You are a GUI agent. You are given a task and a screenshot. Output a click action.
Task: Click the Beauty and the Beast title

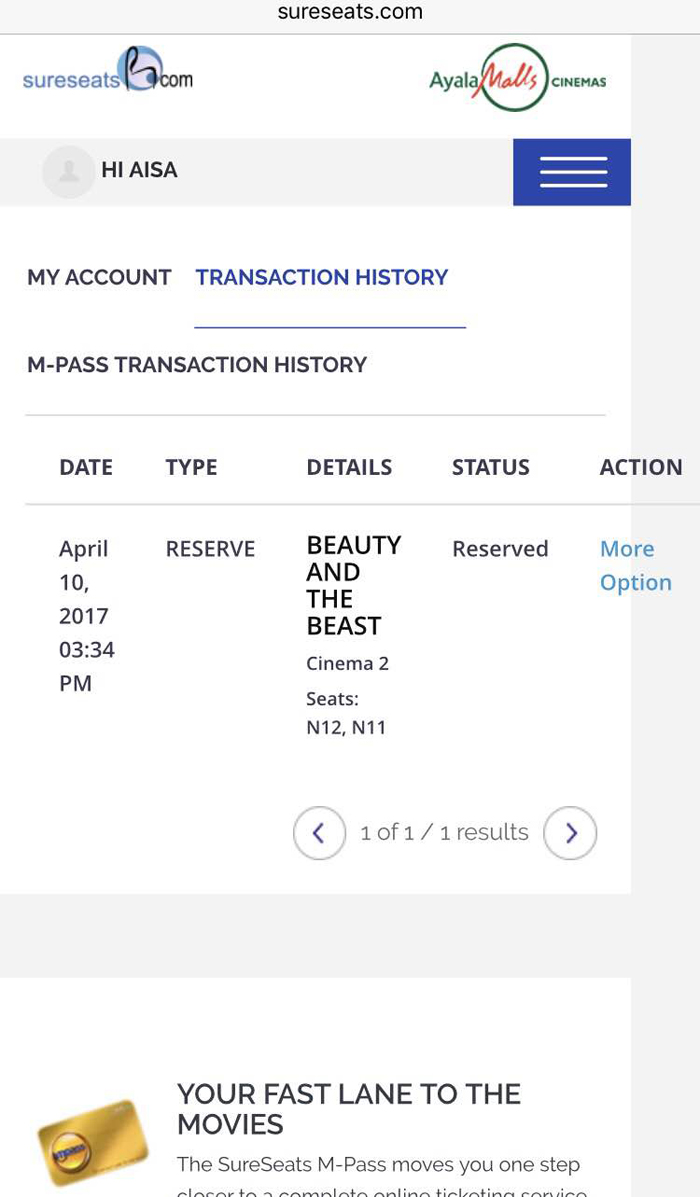(353, 585)
